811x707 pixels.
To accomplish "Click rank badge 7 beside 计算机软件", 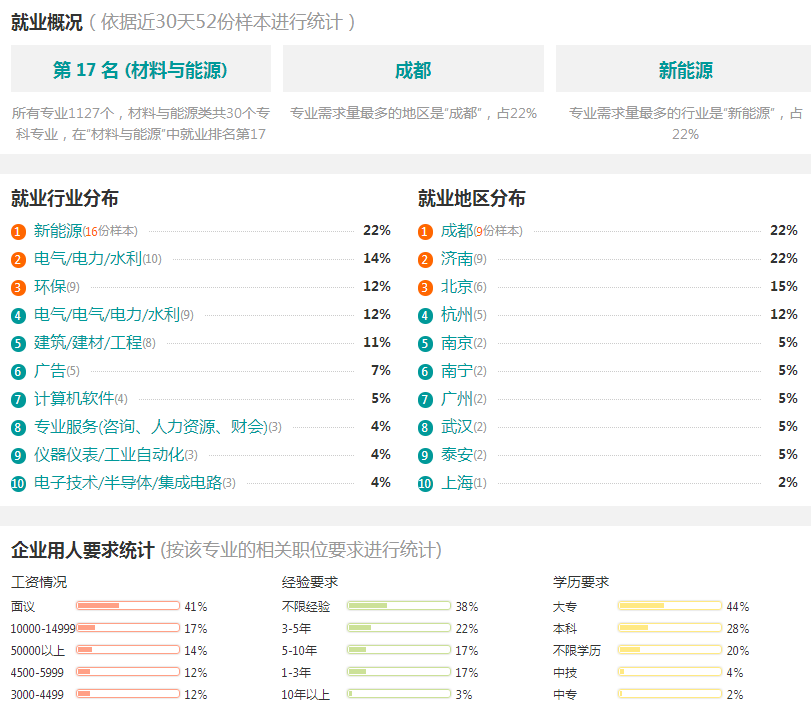I will pyautogui.click(x=18, y=399).
